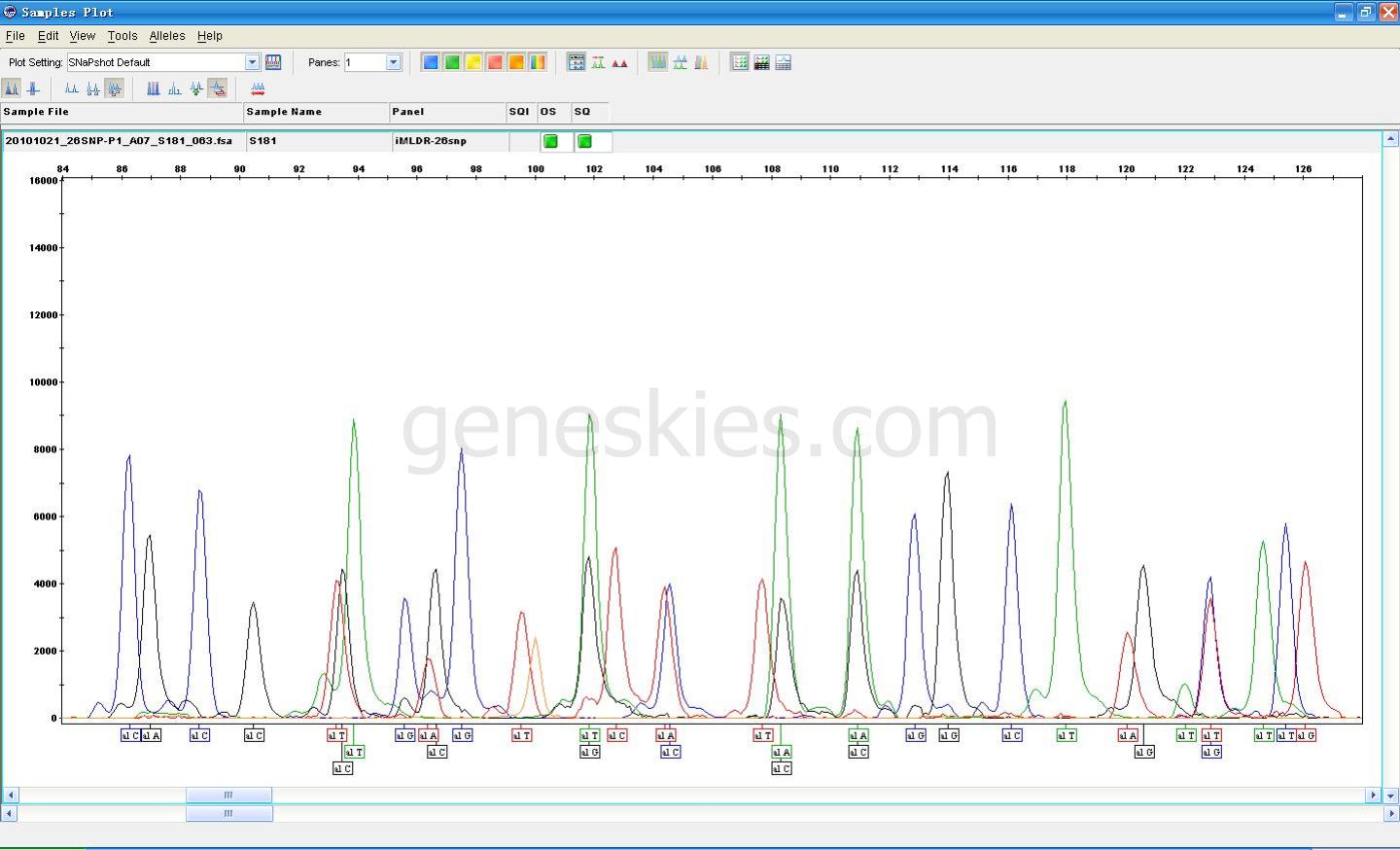
Task: Toggle the red dye channel
Action: 495,62
